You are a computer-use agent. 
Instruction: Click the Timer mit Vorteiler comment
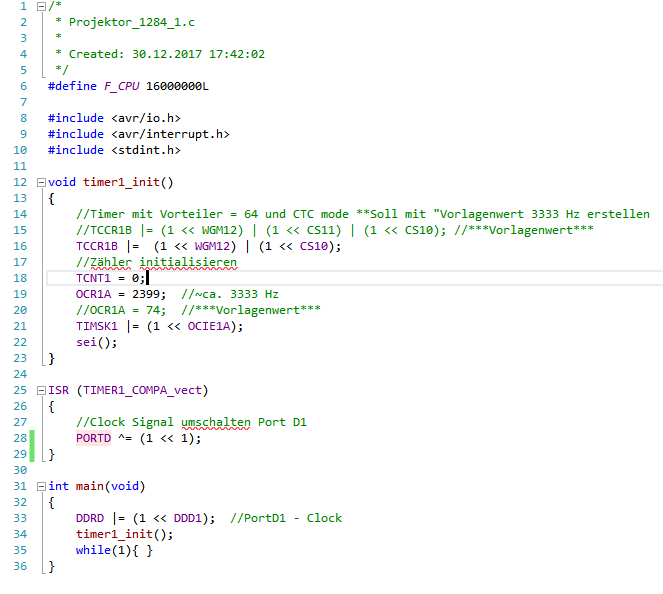coord(362,214)
